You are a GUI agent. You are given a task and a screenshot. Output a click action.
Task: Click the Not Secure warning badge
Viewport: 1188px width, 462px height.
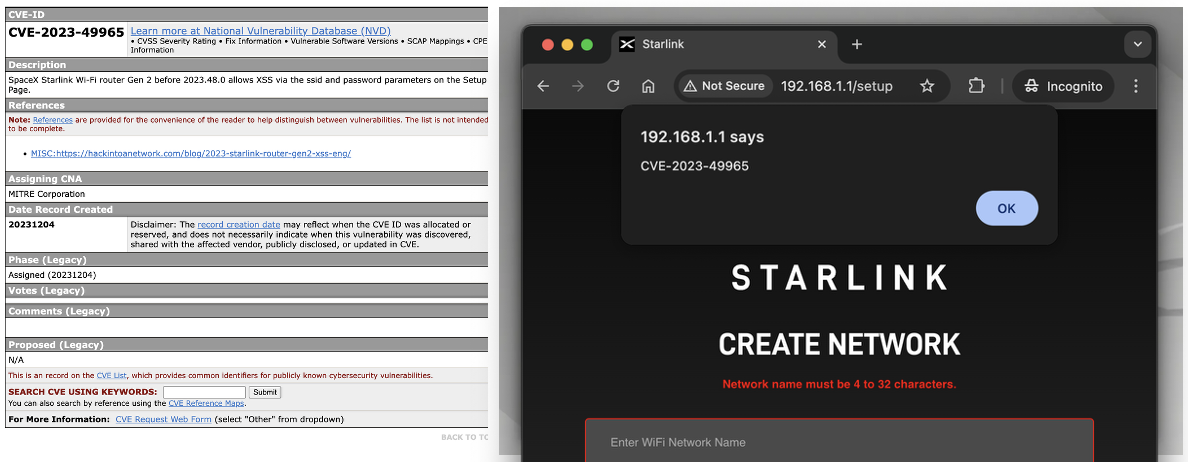723,86
